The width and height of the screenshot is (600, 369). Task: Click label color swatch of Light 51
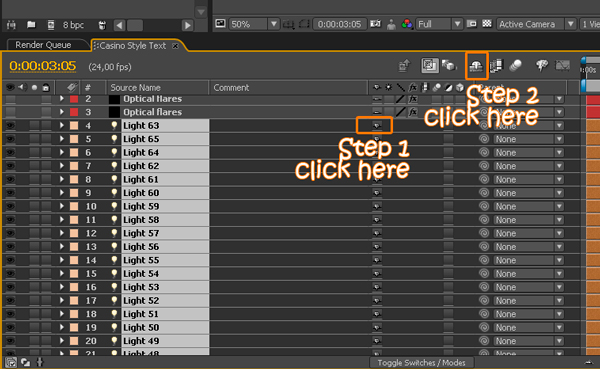pos(74,314)
